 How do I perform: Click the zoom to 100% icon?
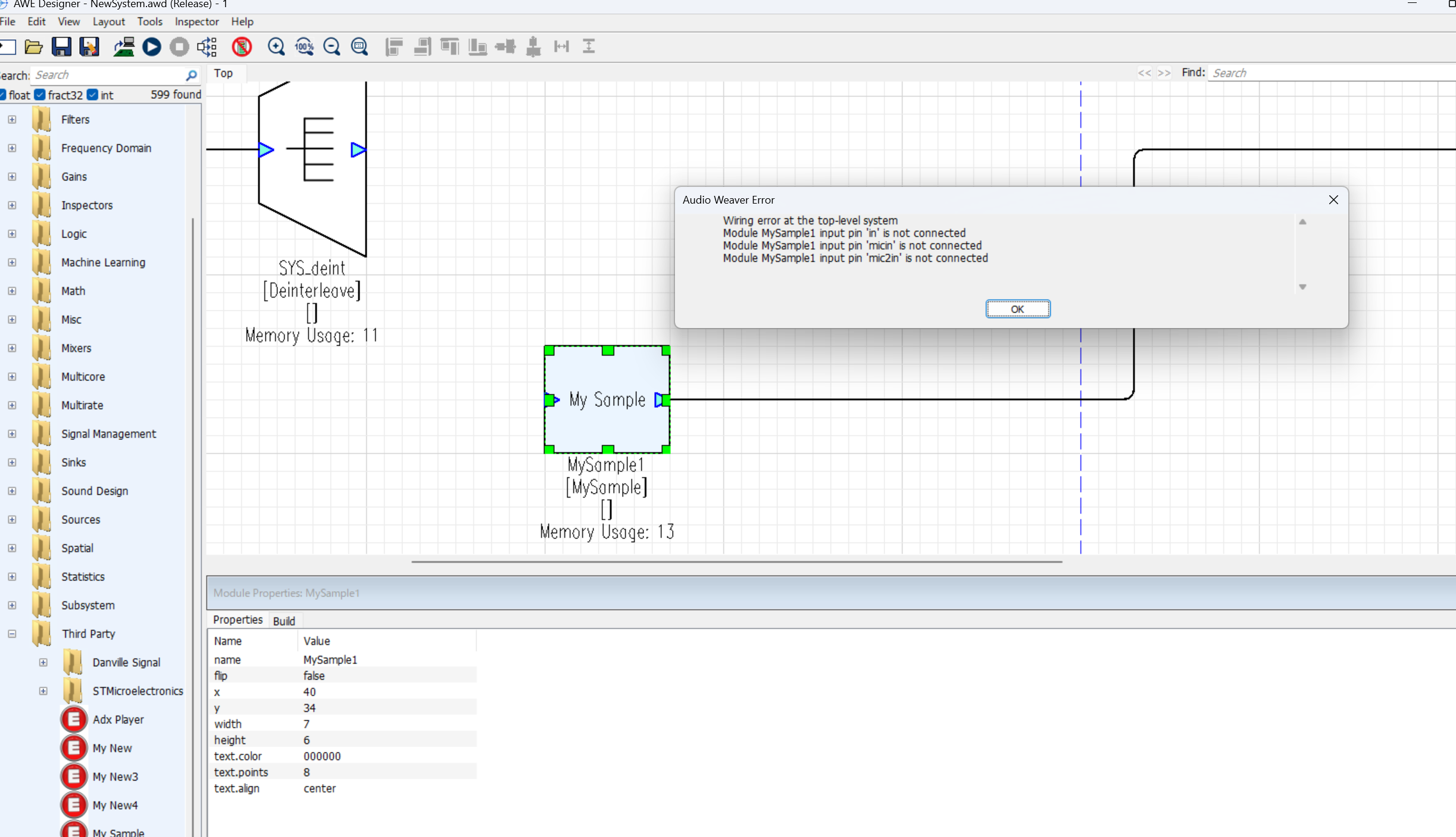pos(304,46)
